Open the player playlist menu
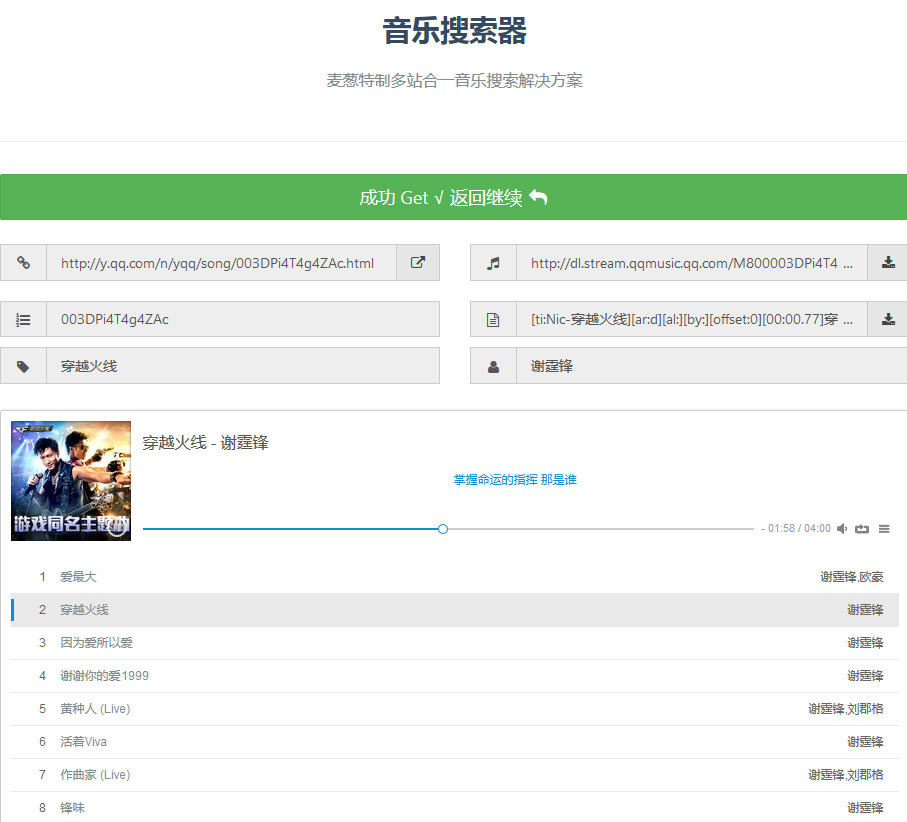The image size is (907, 822). pos(883,528)
